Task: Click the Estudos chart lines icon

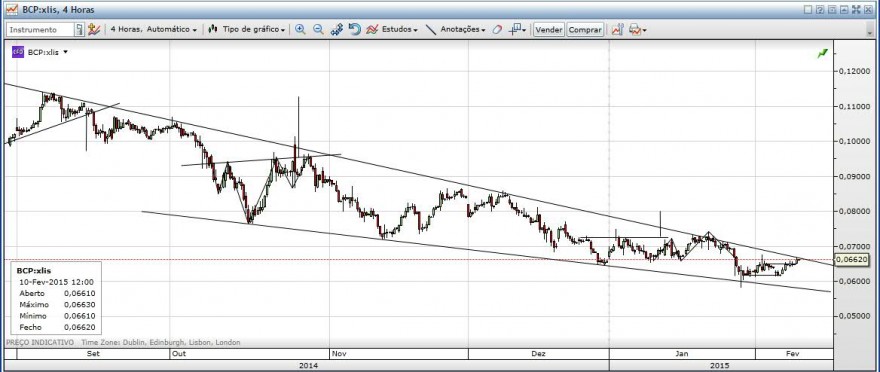Action: pos(372,29)
